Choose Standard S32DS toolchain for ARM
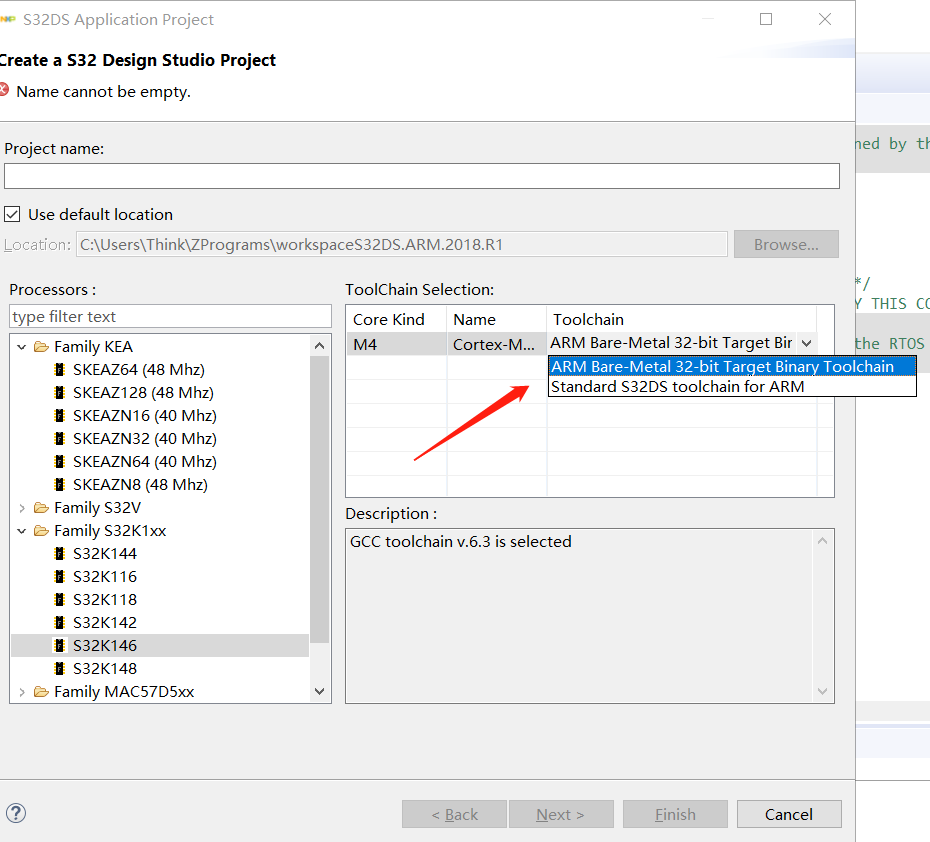930x842 pixels. coord(677,387)
